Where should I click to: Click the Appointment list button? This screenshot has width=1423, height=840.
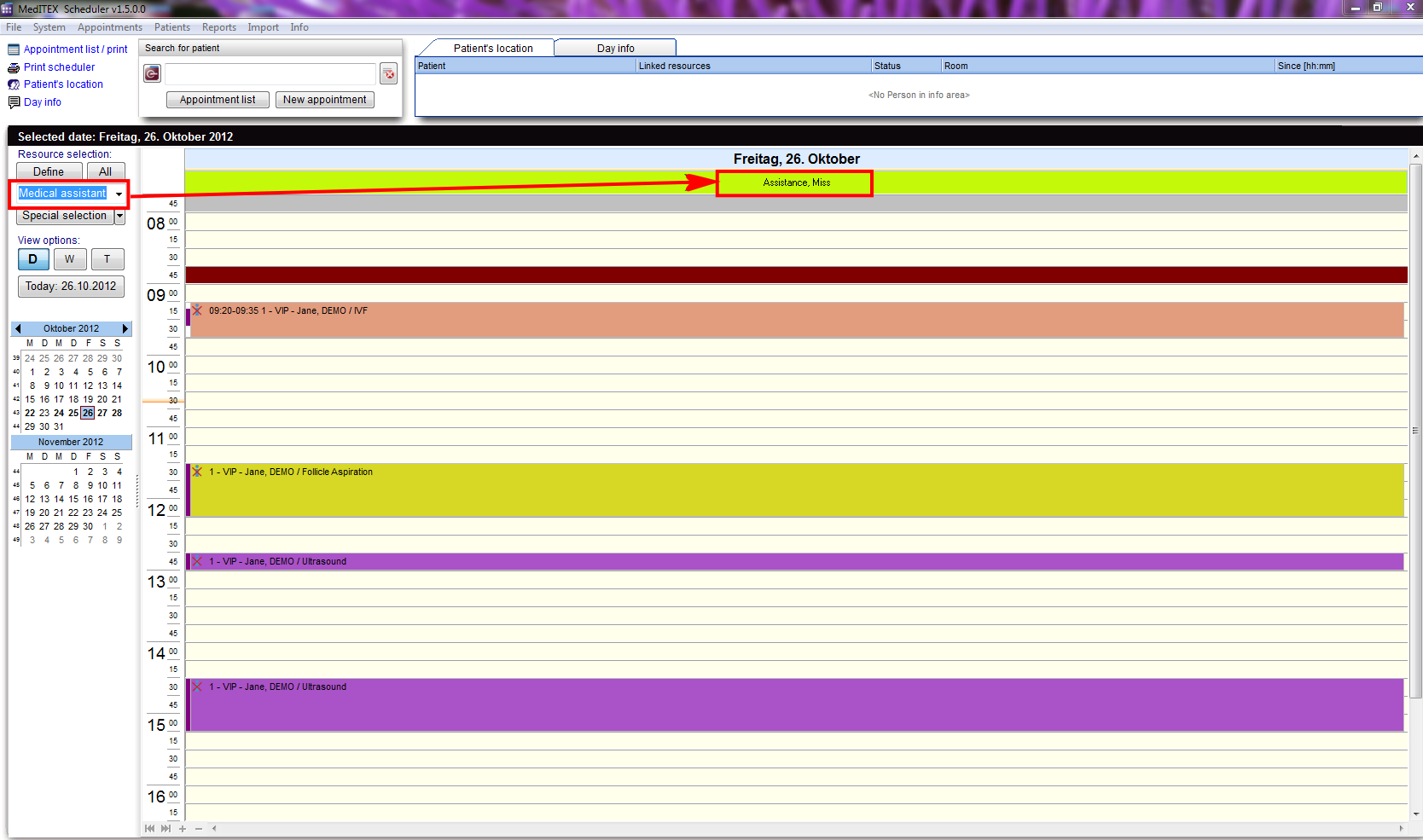(x=218, y=100)
